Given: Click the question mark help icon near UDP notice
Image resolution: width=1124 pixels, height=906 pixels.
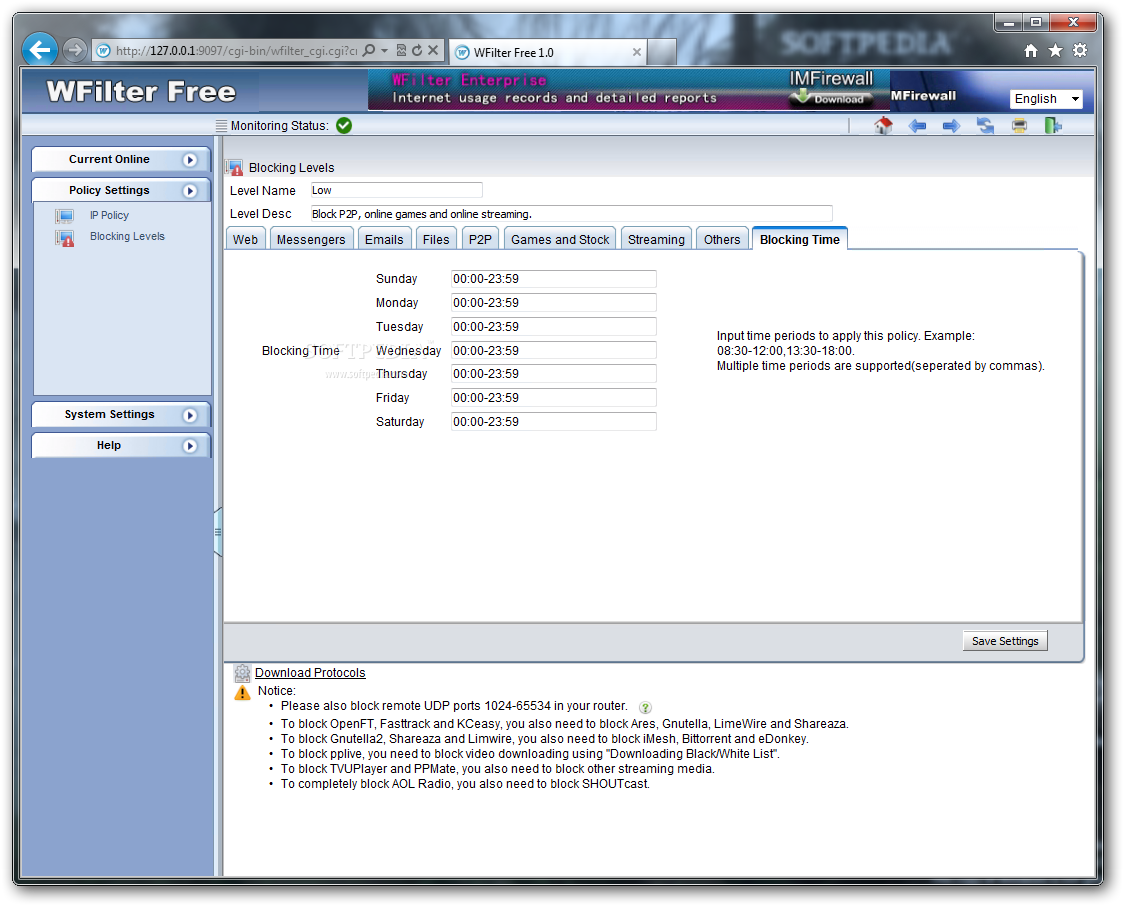Looking at the screenshot, I should click(645, 707).
